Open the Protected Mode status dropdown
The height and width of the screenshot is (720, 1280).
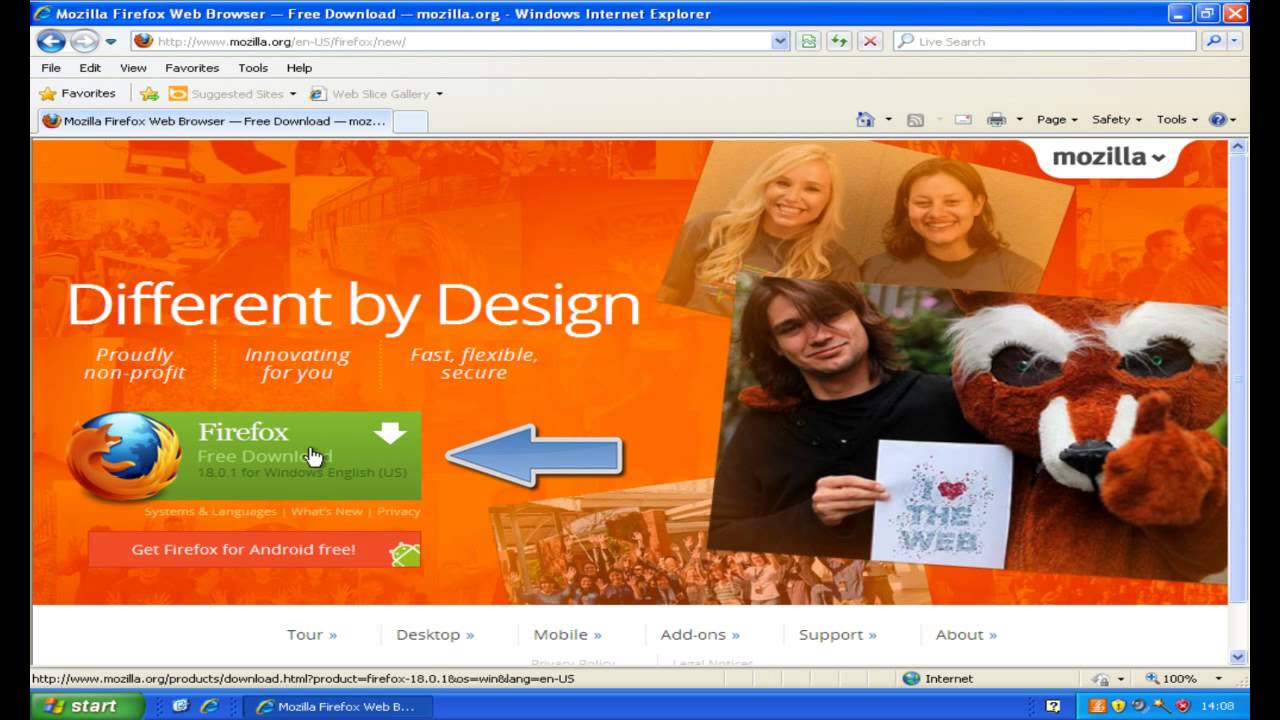pos(1109,678)
